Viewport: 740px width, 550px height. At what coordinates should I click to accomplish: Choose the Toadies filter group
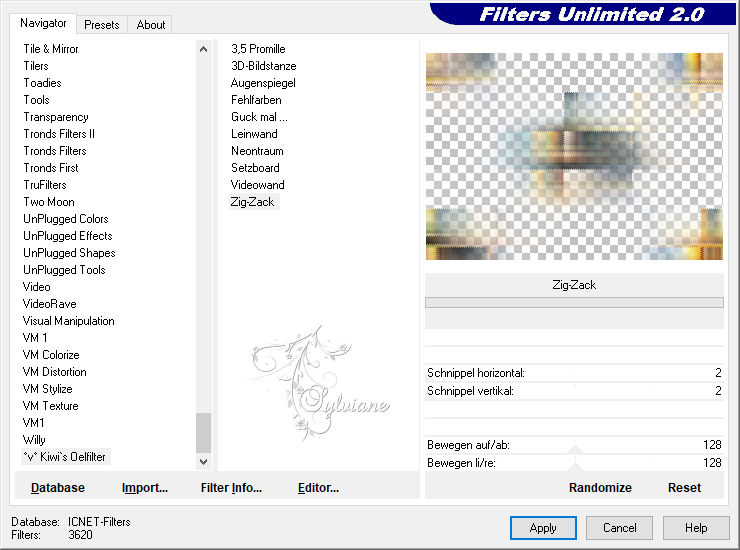(x=42, y=83)
